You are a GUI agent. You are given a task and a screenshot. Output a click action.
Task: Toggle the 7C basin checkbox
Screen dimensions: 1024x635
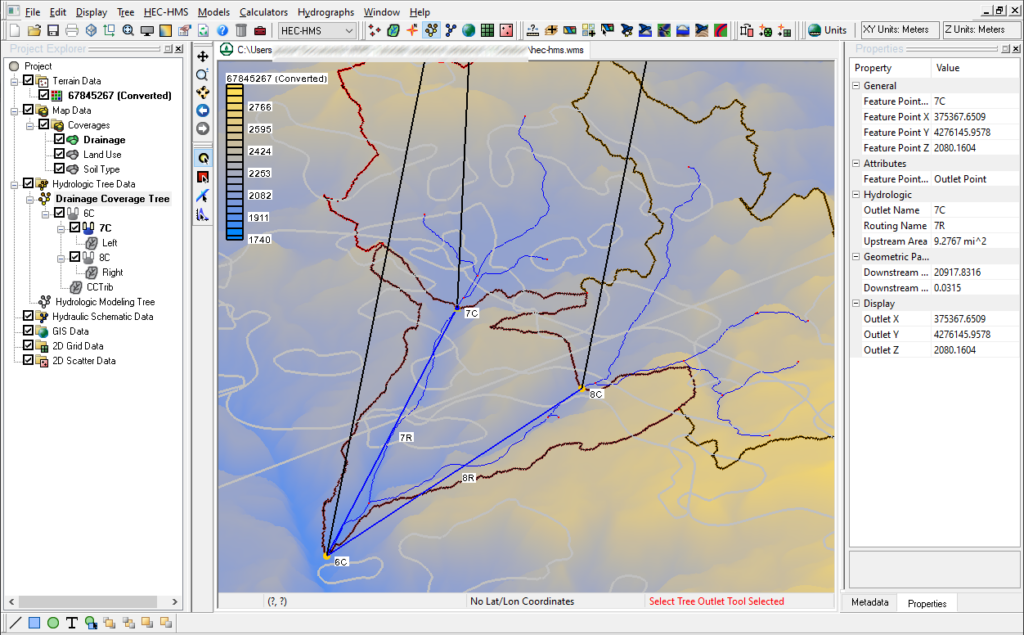tap(75, 227)
